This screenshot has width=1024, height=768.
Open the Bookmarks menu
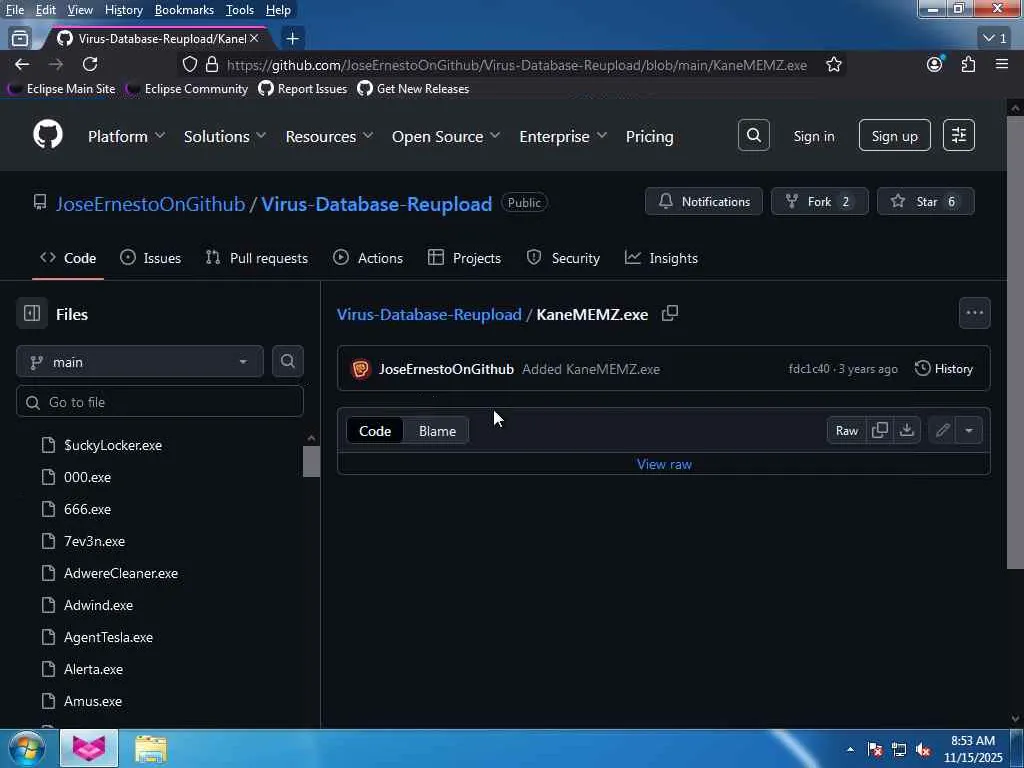coord(184,10)
